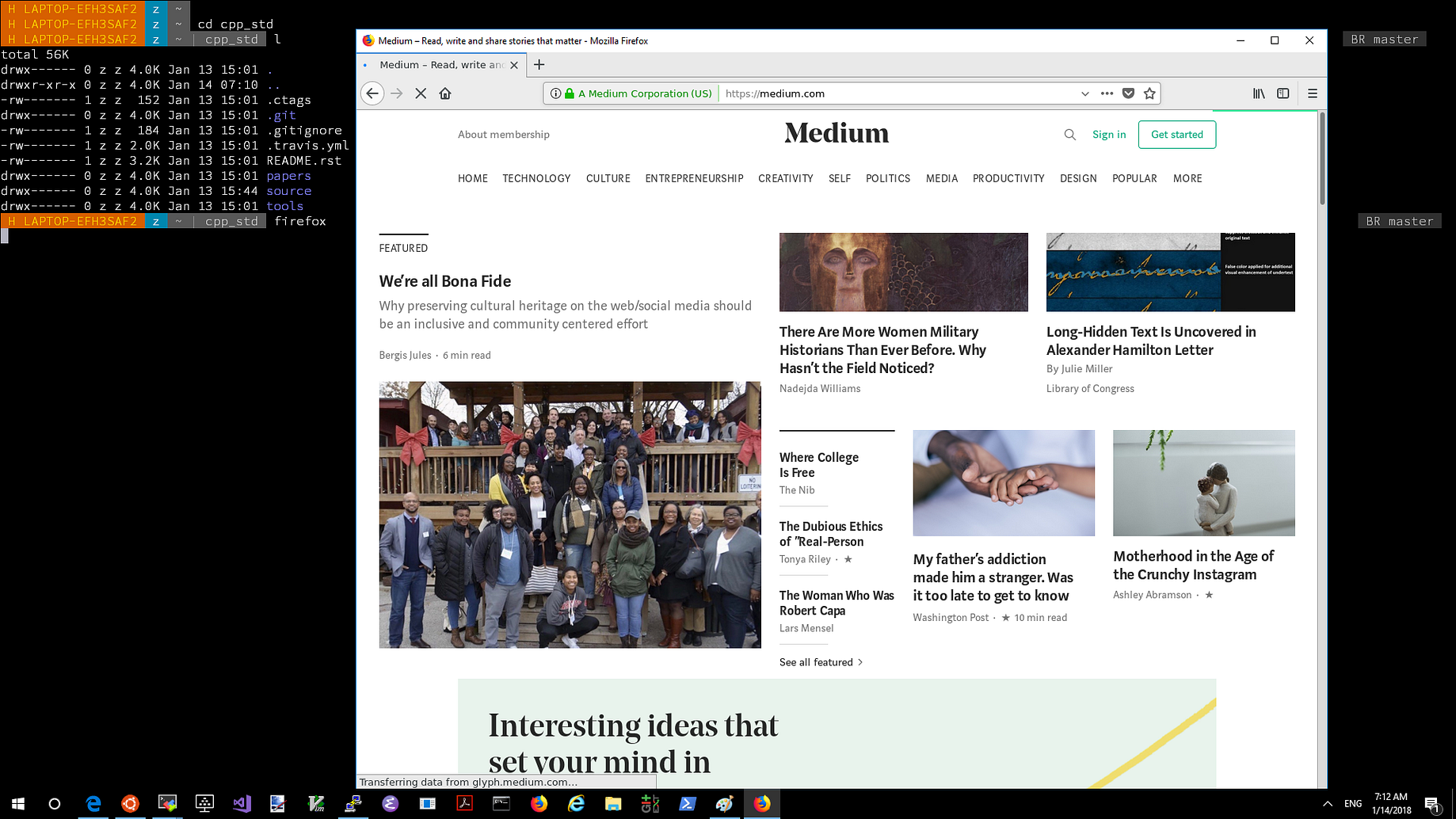Open Visual Studio from the taskbar
The width and height of the screenshot is (1456, 819).
click(x=242, y=804)
